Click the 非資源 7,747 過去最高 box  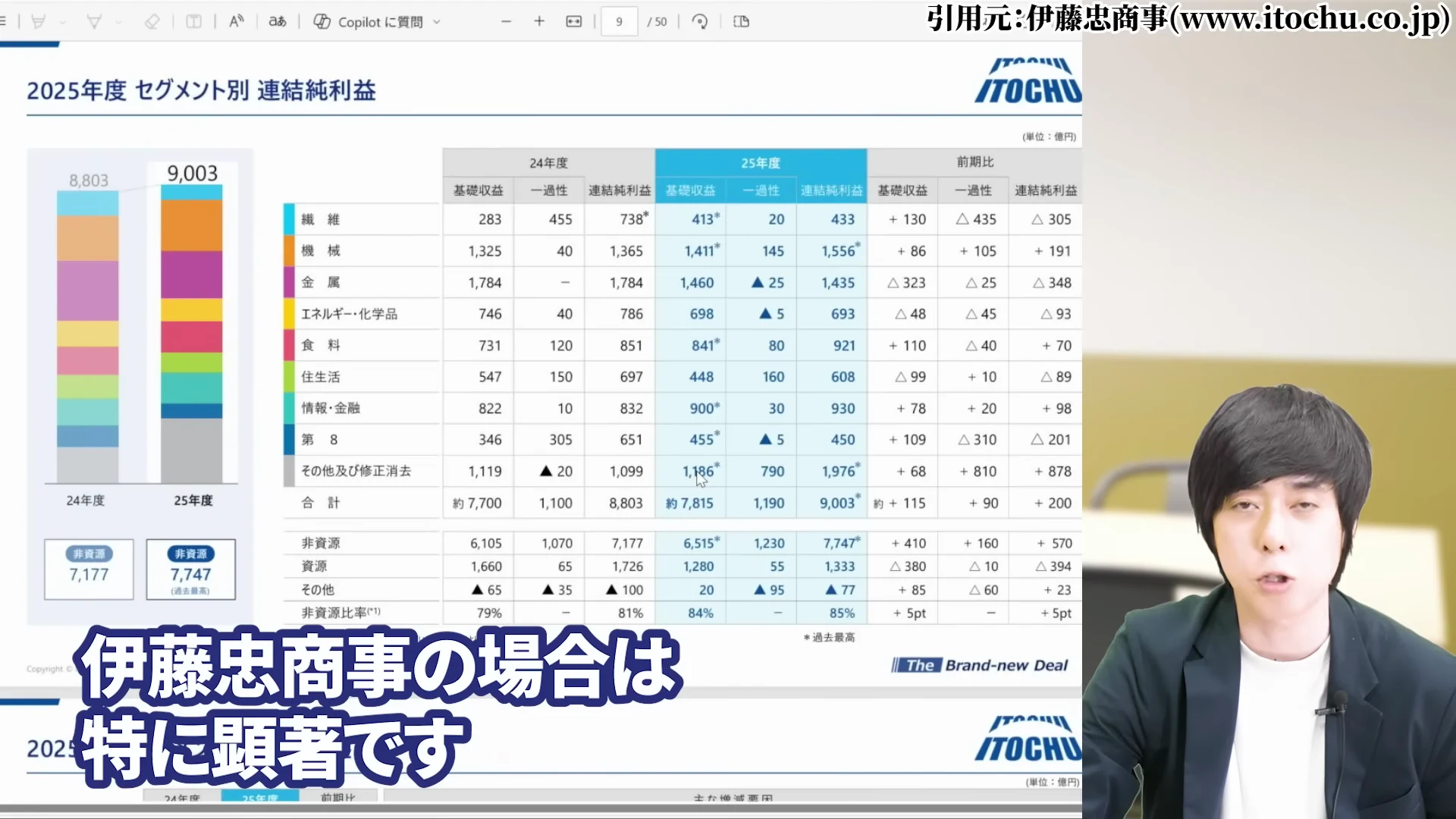click(190, 569)
